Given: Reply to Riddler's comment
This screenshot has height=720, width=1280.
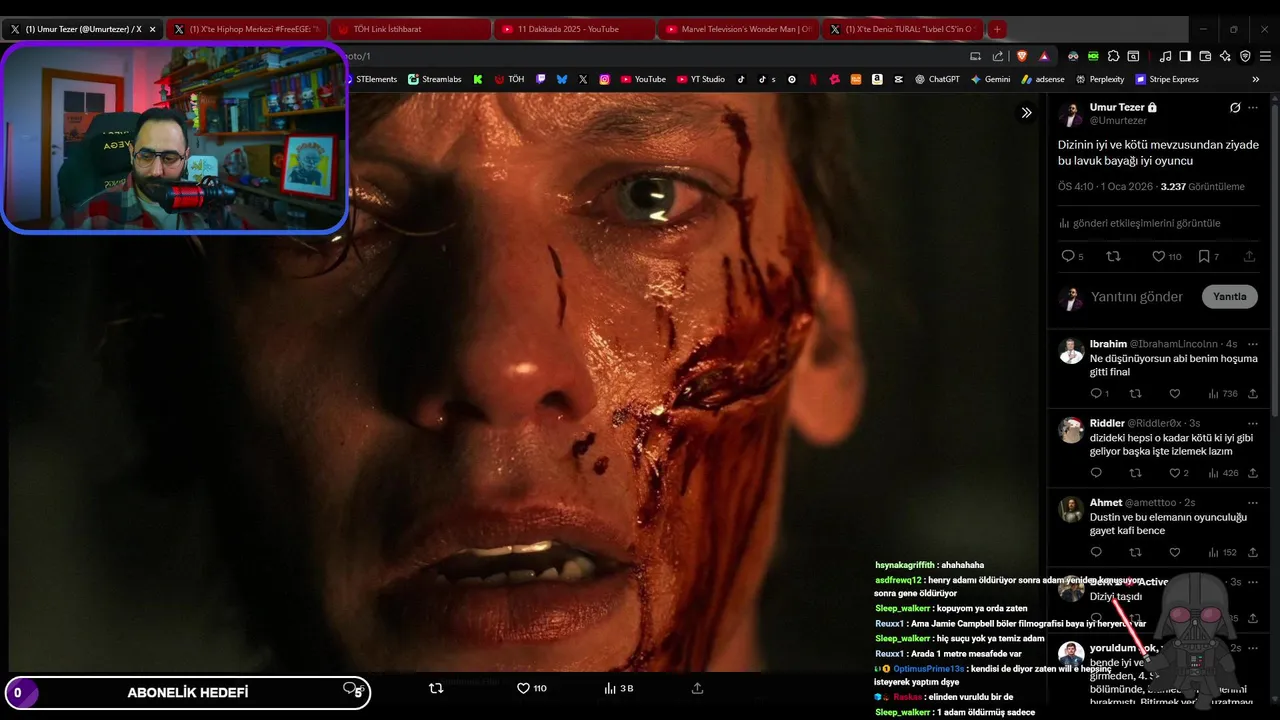Looking at the screenshot, I should pos(1096,473).
